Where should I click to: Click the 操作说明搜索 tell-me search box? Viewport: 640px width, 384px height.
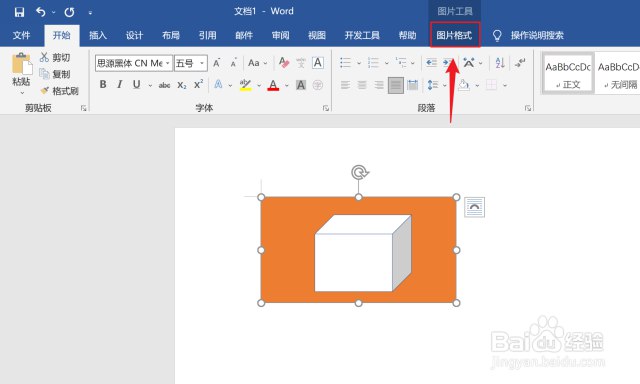pyautogui.click(x=537, y=36)
